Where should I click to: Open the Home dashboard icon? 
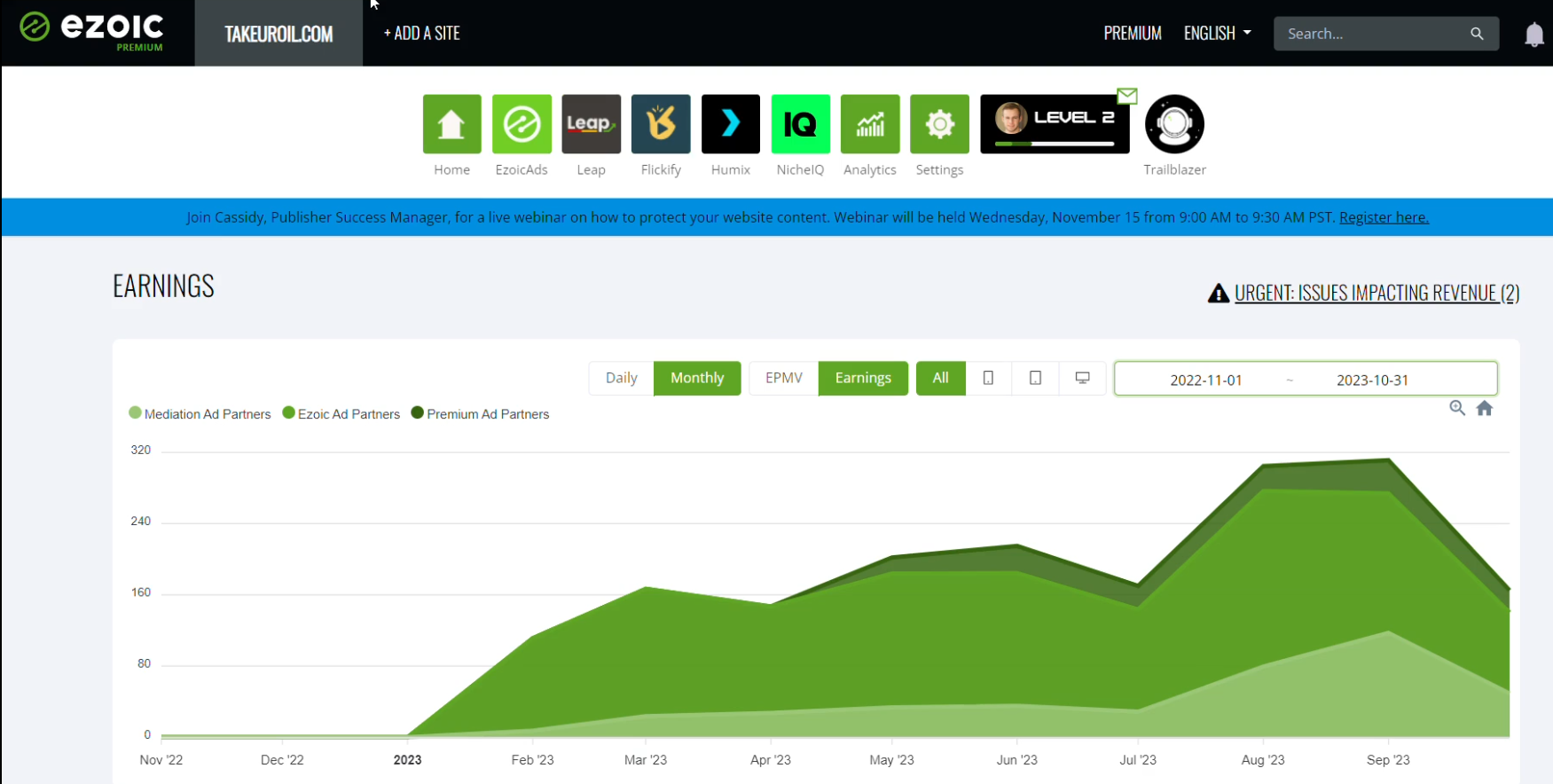tap(451, 124)
